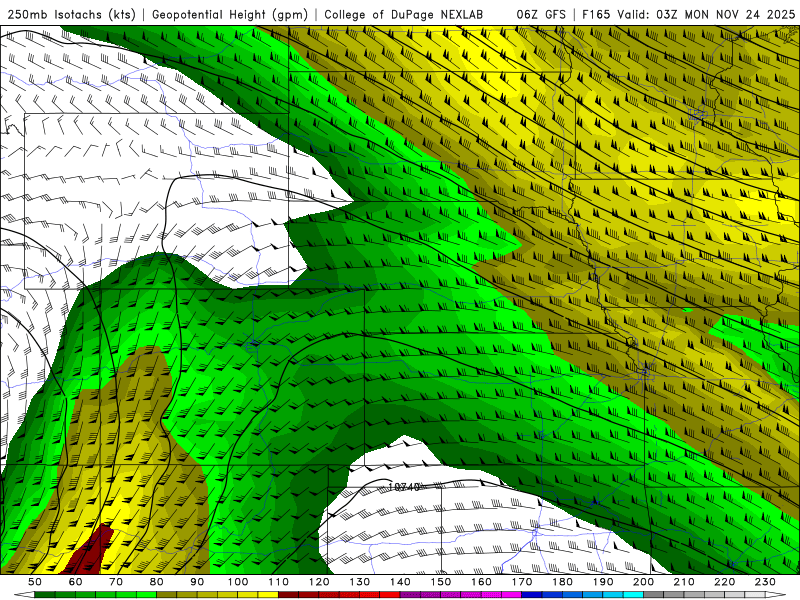The width and height of the screenshot is (800, 600).
Task: Click the dark blue 170 kt legend swatch
Action: coord(532,595)
